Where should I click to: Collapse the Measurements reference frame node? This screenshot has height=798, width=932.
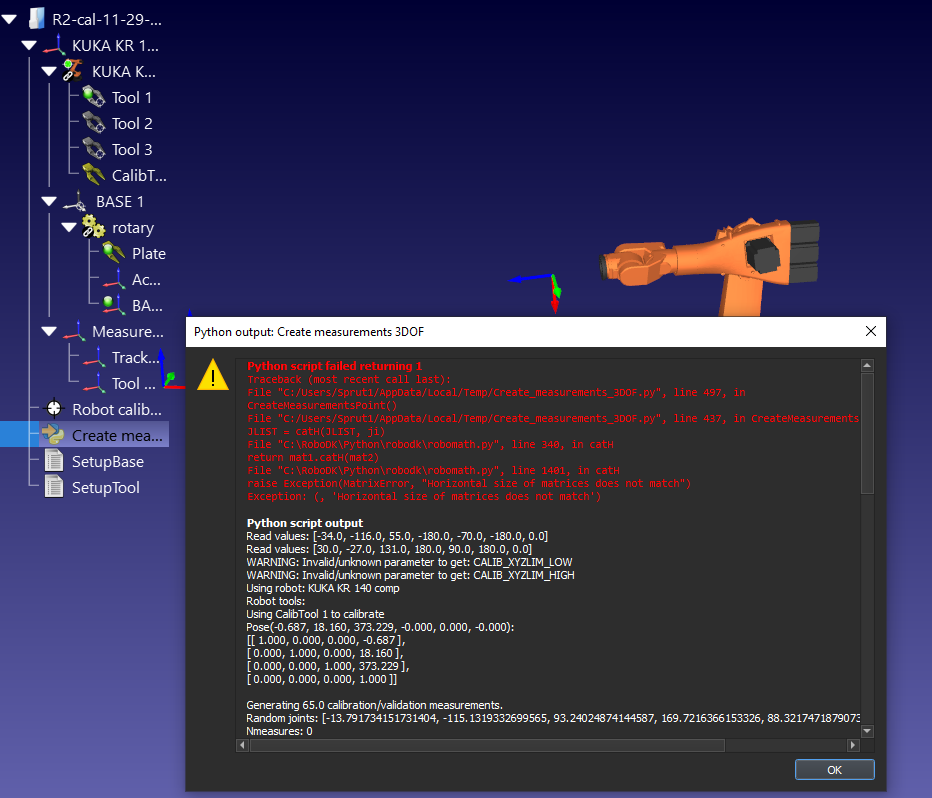49,331
